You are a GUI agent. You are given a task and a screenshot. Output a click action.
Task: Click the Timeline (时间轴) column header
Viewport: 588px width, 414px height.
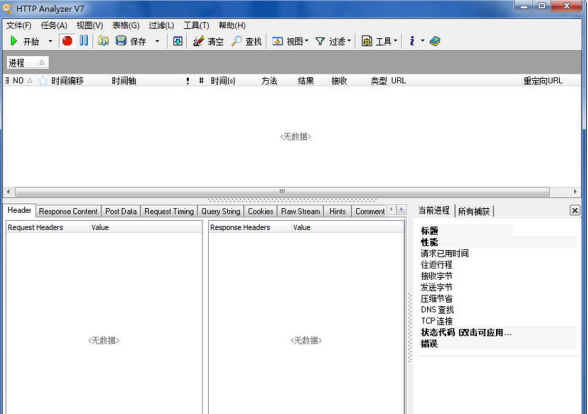click(124, 81)
